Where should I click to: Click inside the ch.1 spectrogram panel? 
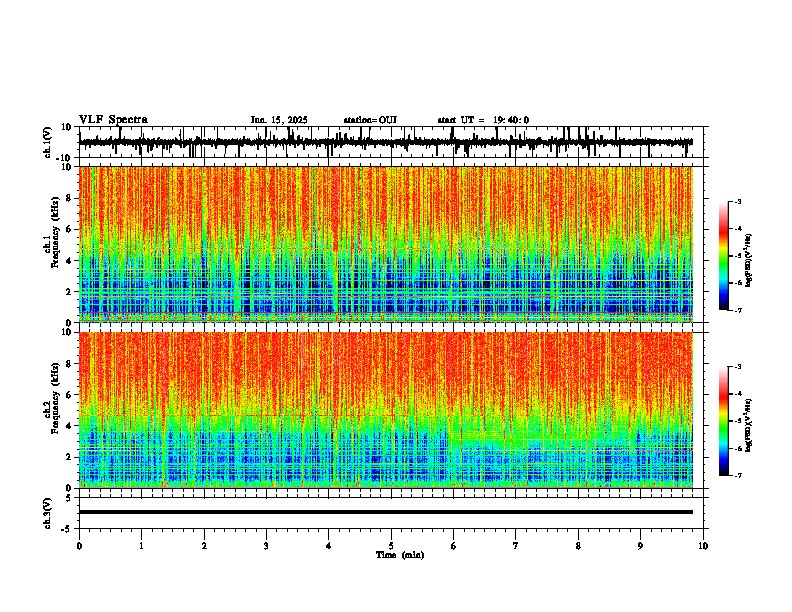point(386,244)
